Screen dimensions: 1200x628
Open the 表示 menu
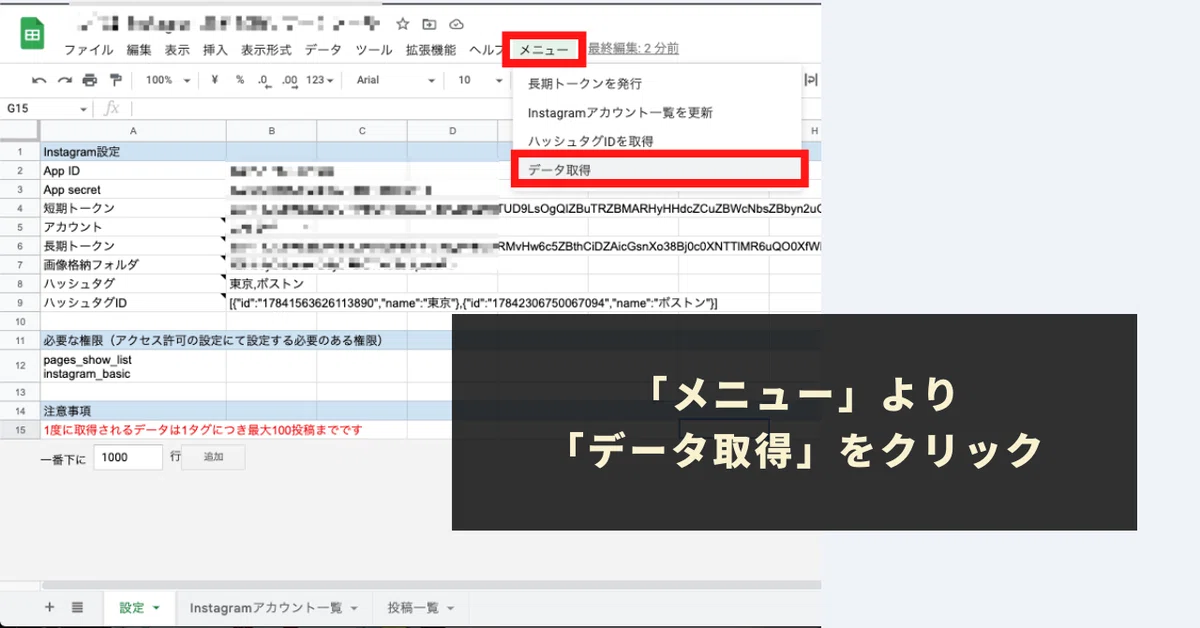(x=177, y=49)
